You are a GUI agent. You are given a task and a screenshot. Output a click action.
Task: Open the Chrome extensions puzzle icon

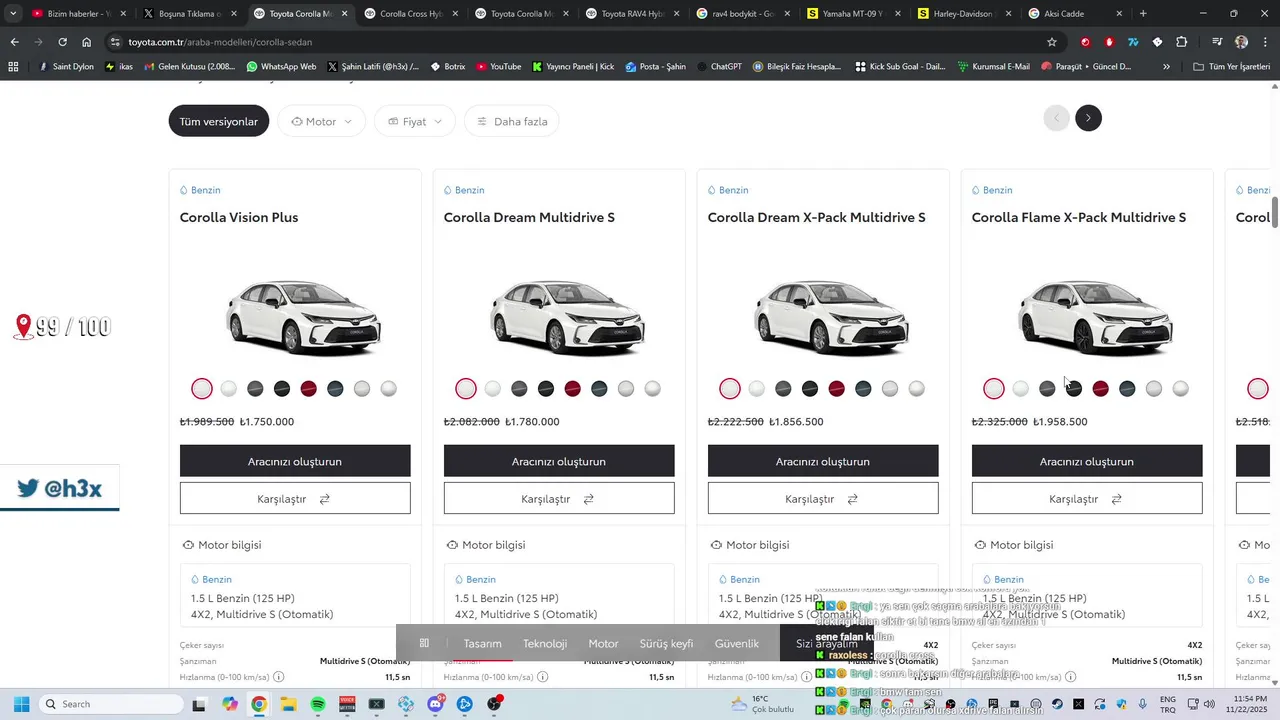[x=1181, y=42]
